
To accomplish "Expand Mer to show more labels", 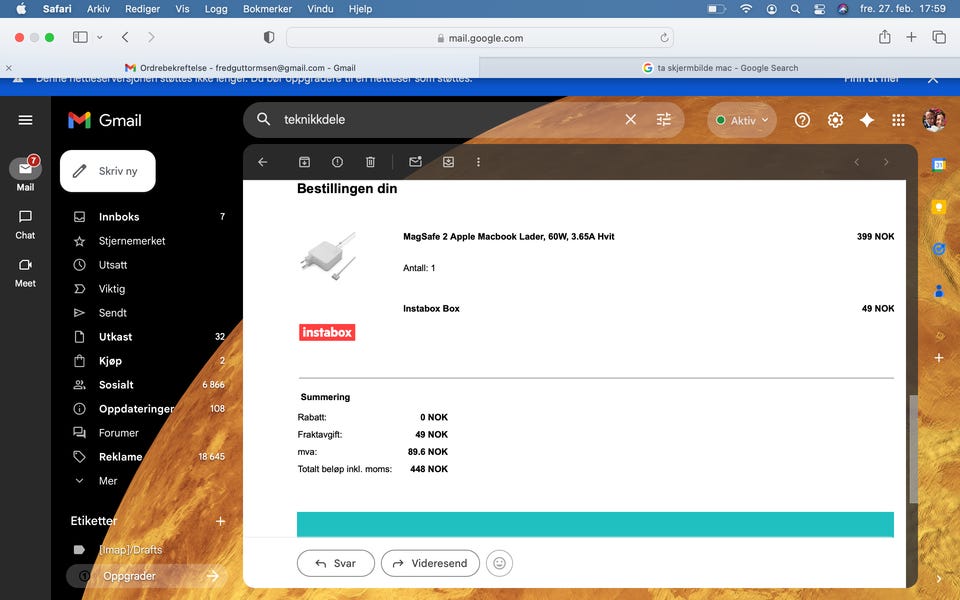I will pos(149,481).
